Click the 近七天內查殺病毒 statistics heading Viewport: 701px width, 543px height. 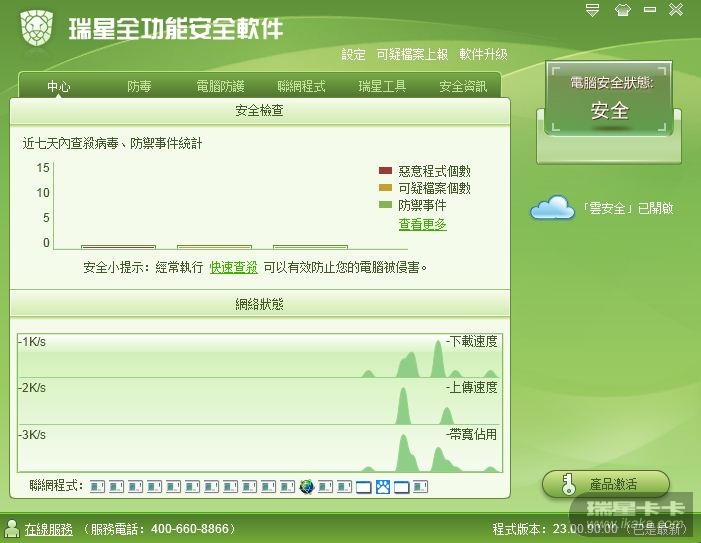click(x=112, y=143)
